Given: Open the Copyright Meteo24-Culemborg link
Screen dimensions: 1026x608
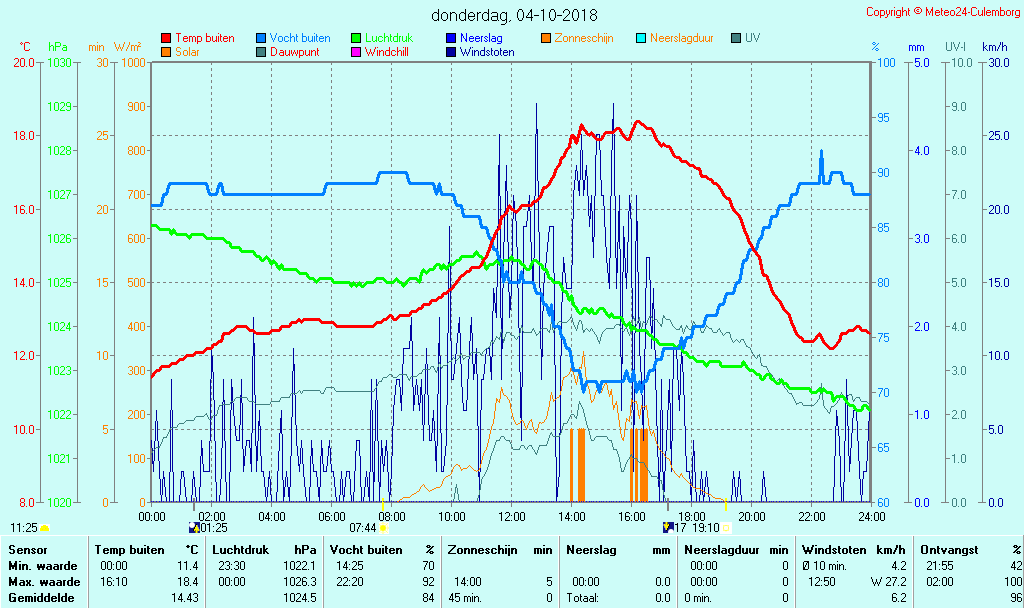Looking at the screenshot, I should tap(943, 12).
